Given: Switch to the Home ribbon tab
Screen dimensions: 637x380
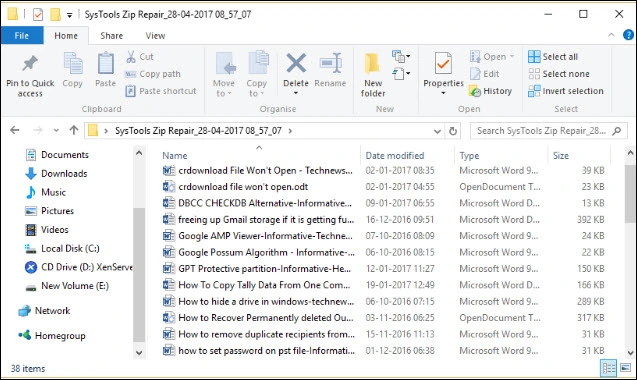Looking at the screenshot, I should (x=66, y=36).
